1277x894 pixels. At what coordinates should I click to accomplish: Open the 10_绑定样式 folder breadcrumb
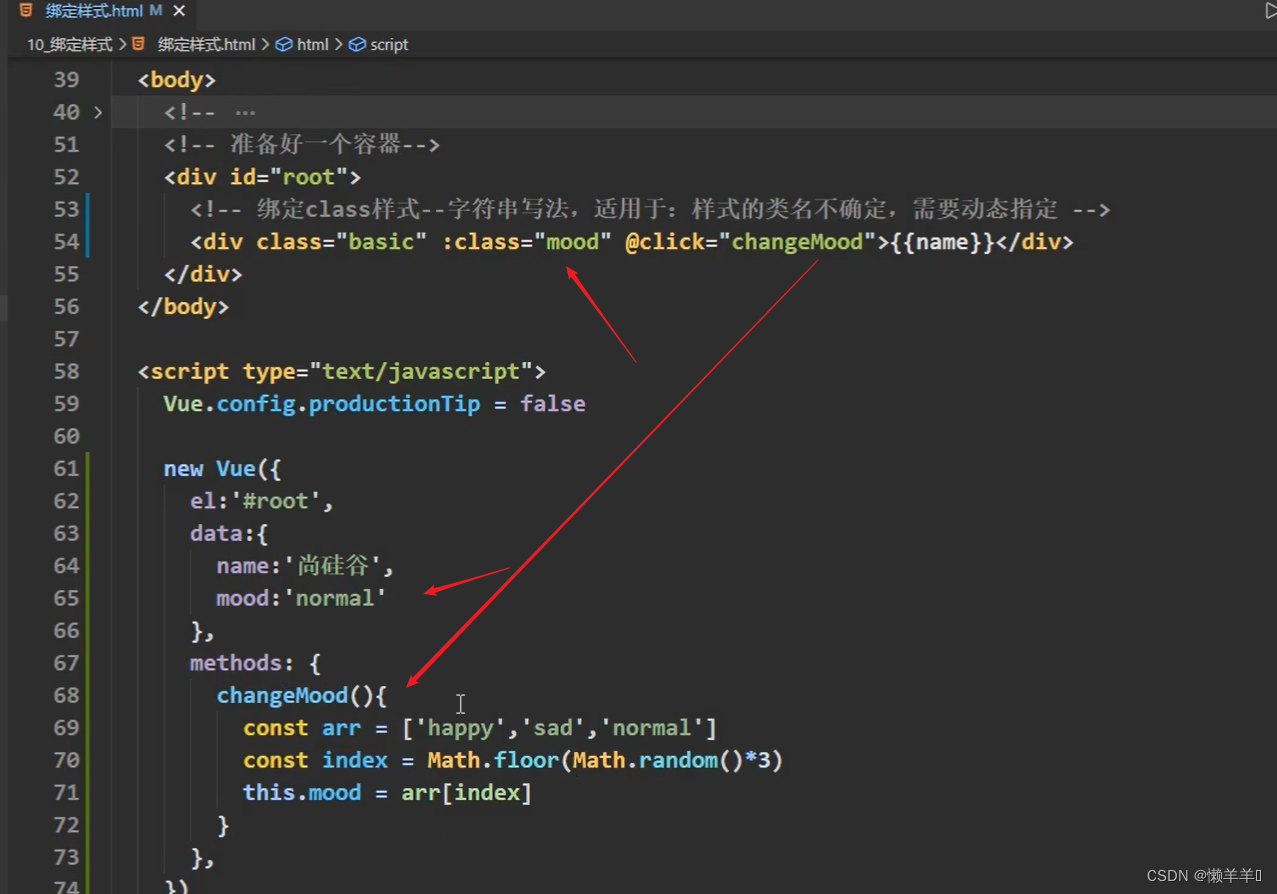point(69,44)
